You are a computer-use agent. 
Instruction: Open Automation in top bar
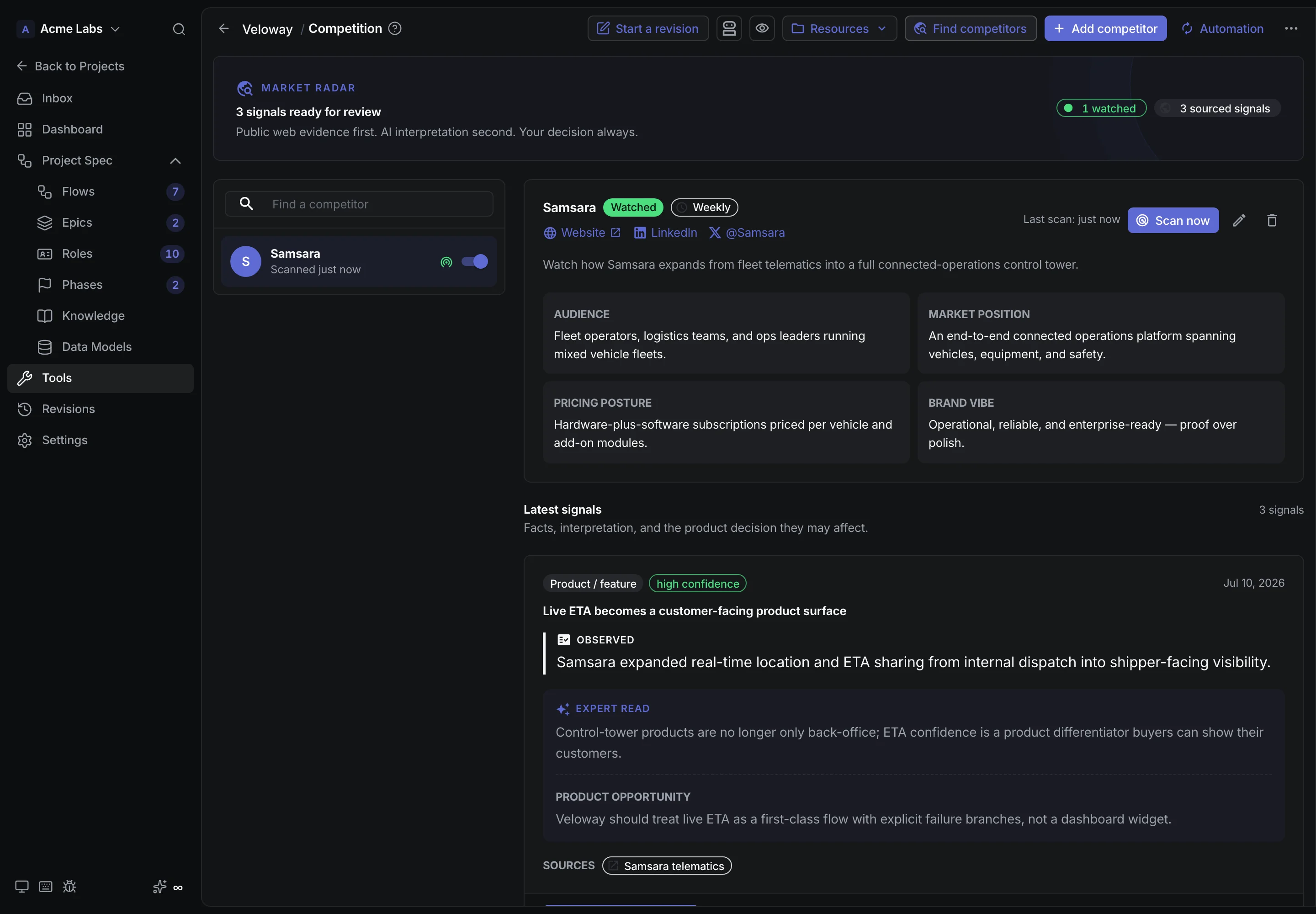[1222, 29]
